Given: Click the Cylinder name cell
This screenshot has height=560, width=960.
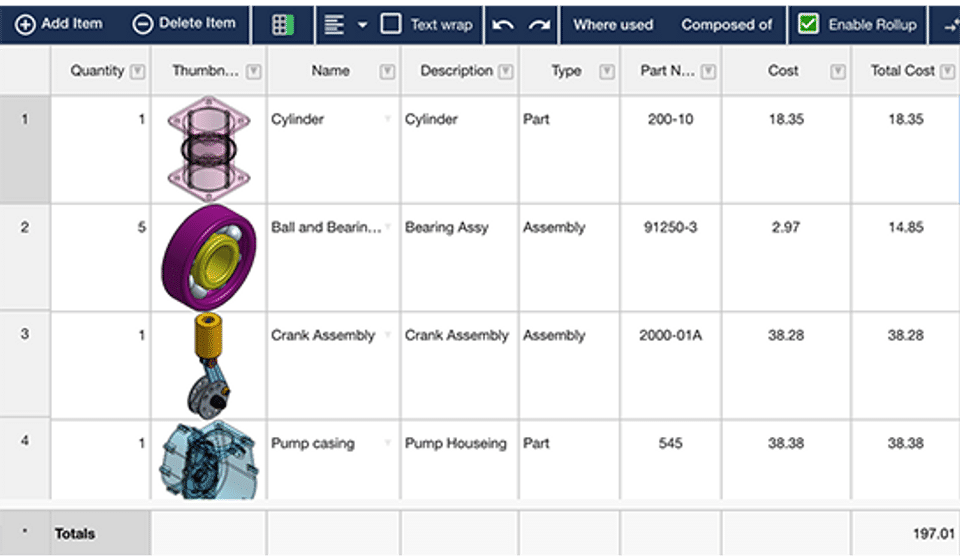Looking at the screenshot, I should [334, 149].
